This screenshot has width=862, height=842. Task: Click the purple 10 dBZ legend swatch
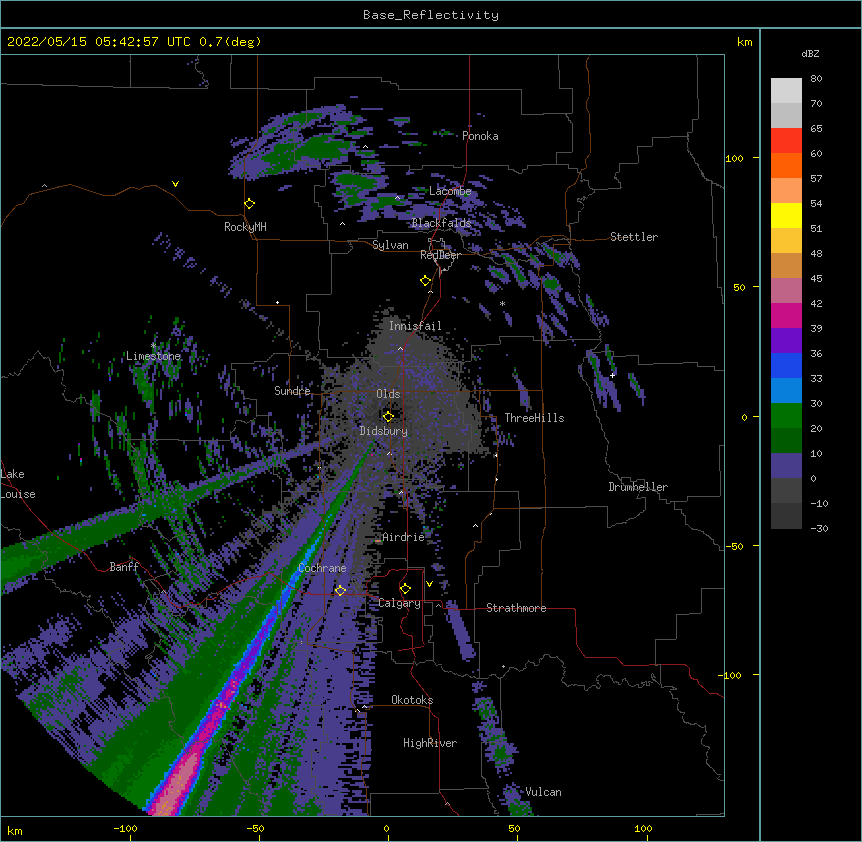pyautogui.click(x=786, y=466)
